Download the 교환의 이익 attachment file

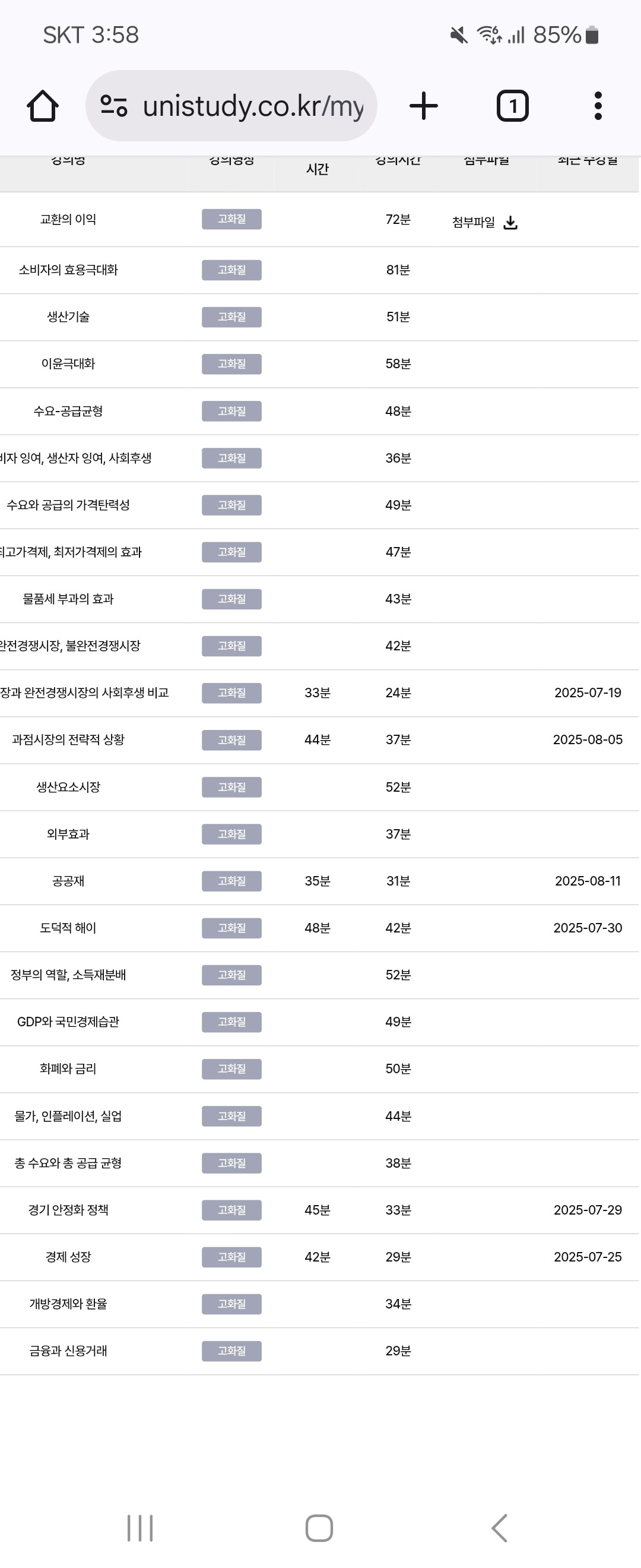click(511, 223)
